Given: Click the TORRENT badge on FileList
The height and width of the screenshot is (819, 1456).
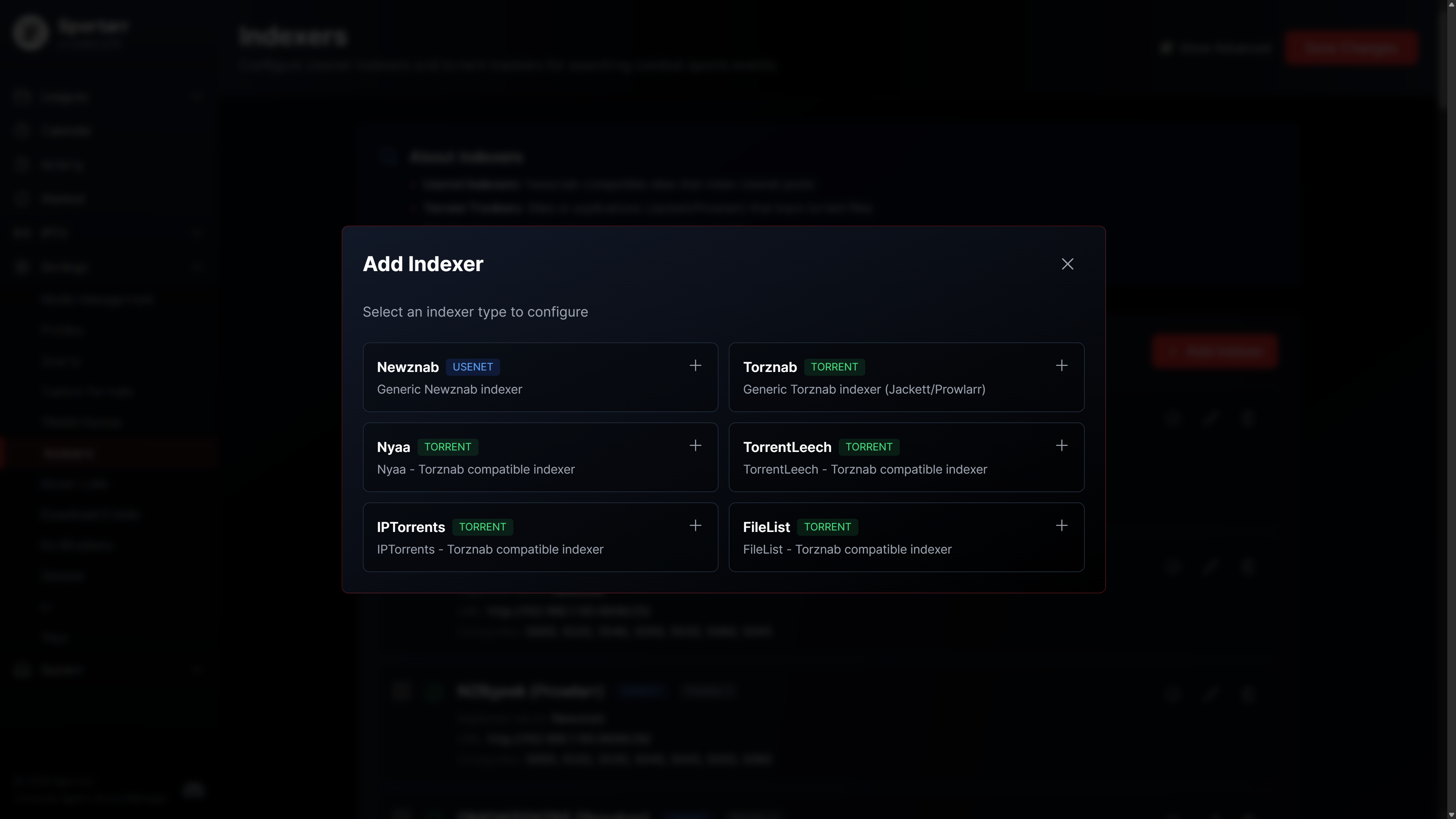Looking at the screenshot, I should [x=827, y=527].
